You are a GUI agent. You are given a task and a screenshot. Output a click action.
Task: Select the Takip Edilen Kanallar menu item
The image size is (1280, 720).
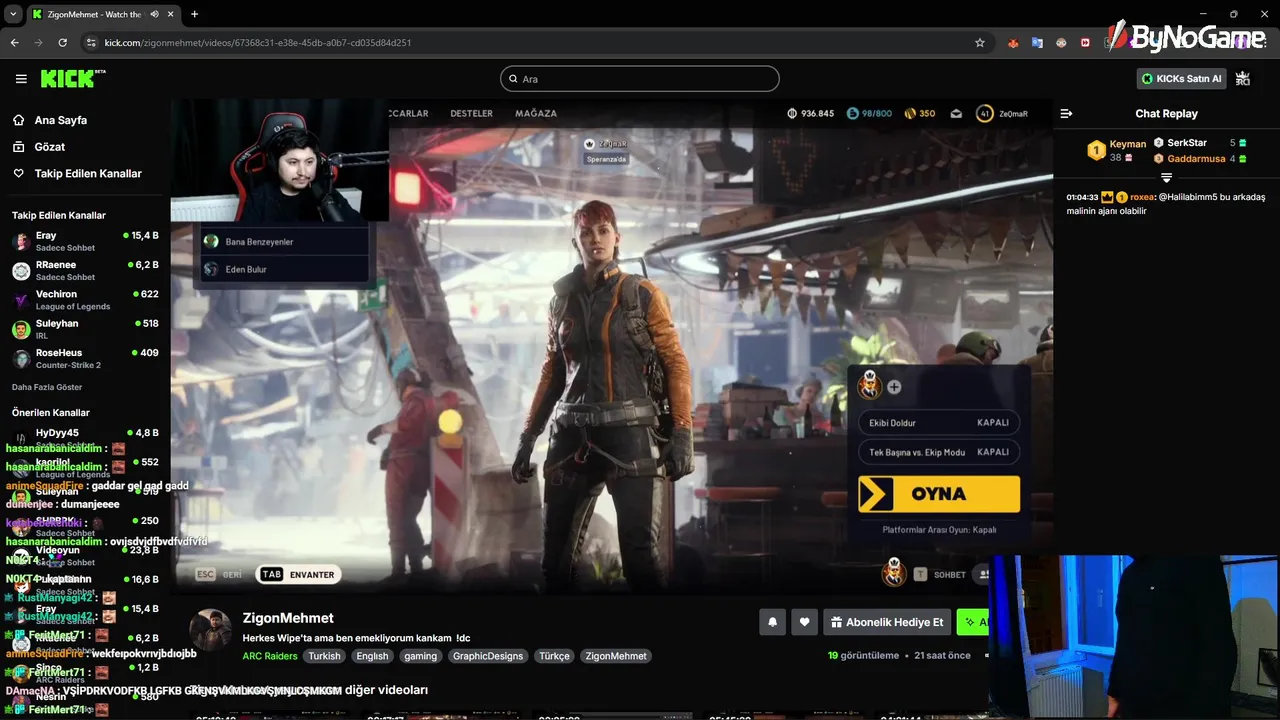tap(84, 173)
